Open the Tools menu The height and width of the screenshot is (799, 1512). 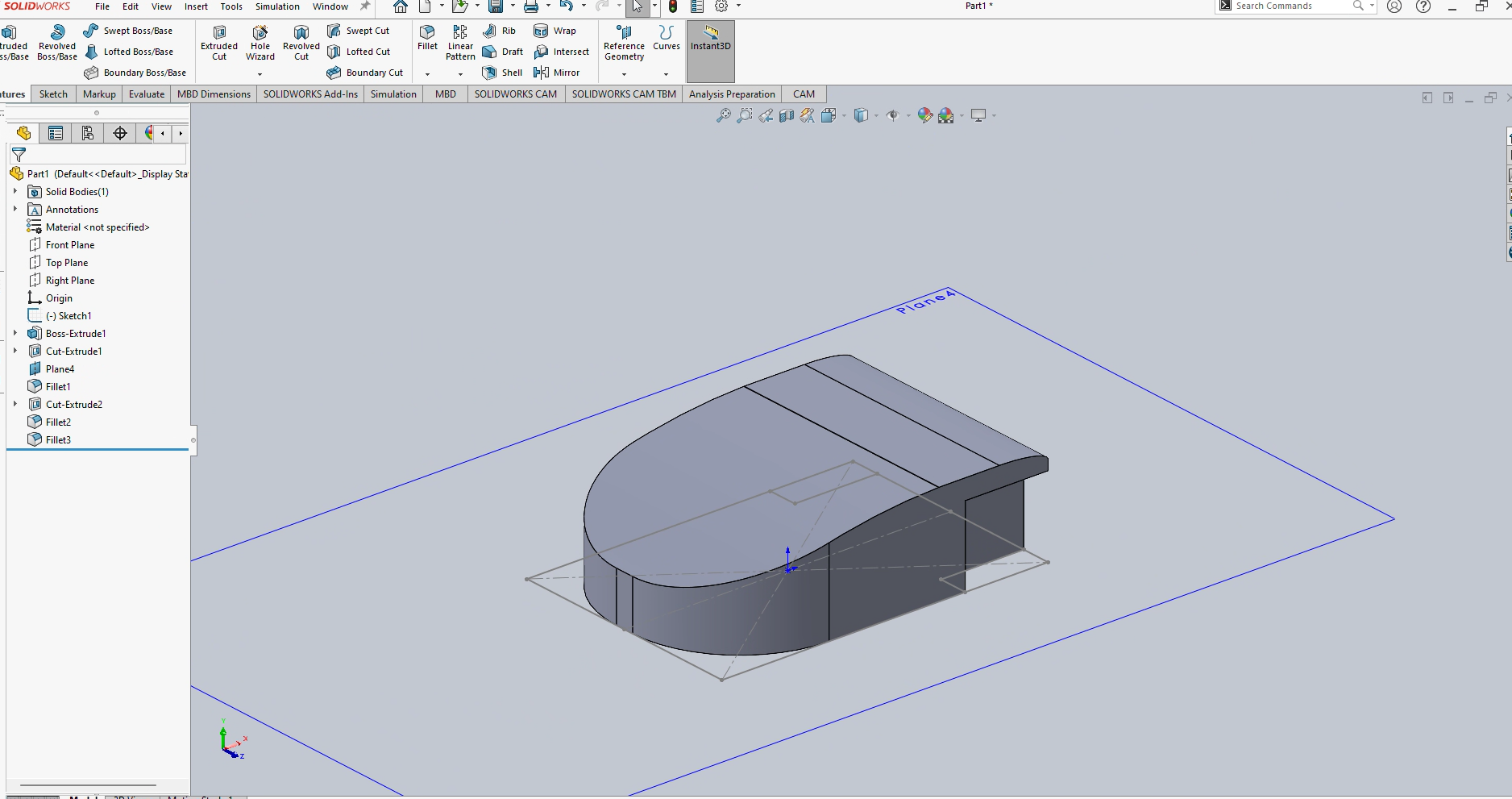point(231,6)
